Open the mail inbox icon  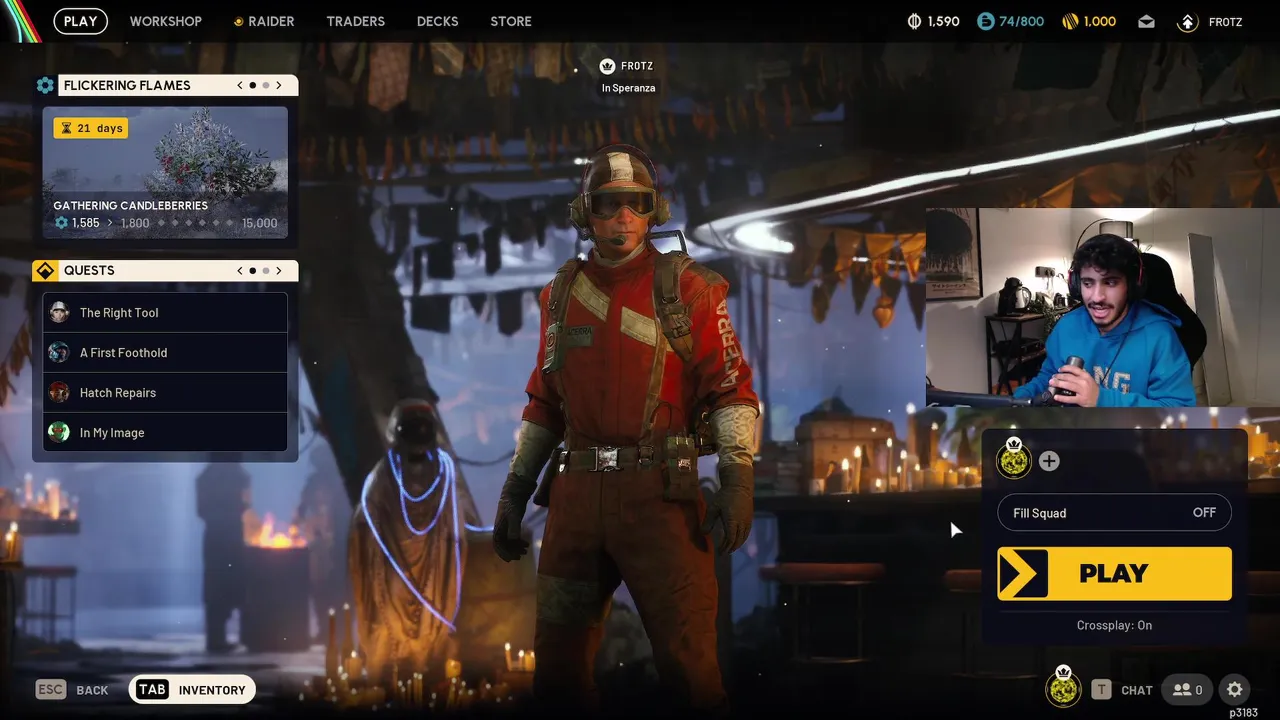(x=1146, y=22)
